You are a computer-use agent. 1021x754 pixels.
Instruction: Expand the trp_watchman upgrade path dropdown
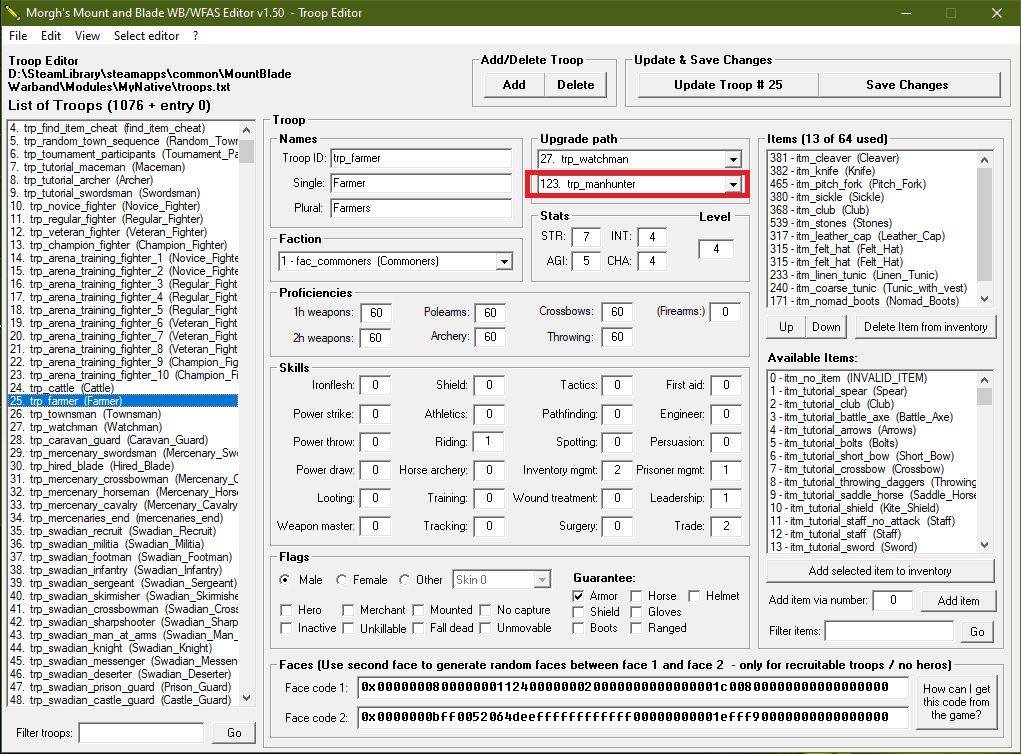pyautogui.click(x=733, y=160)
